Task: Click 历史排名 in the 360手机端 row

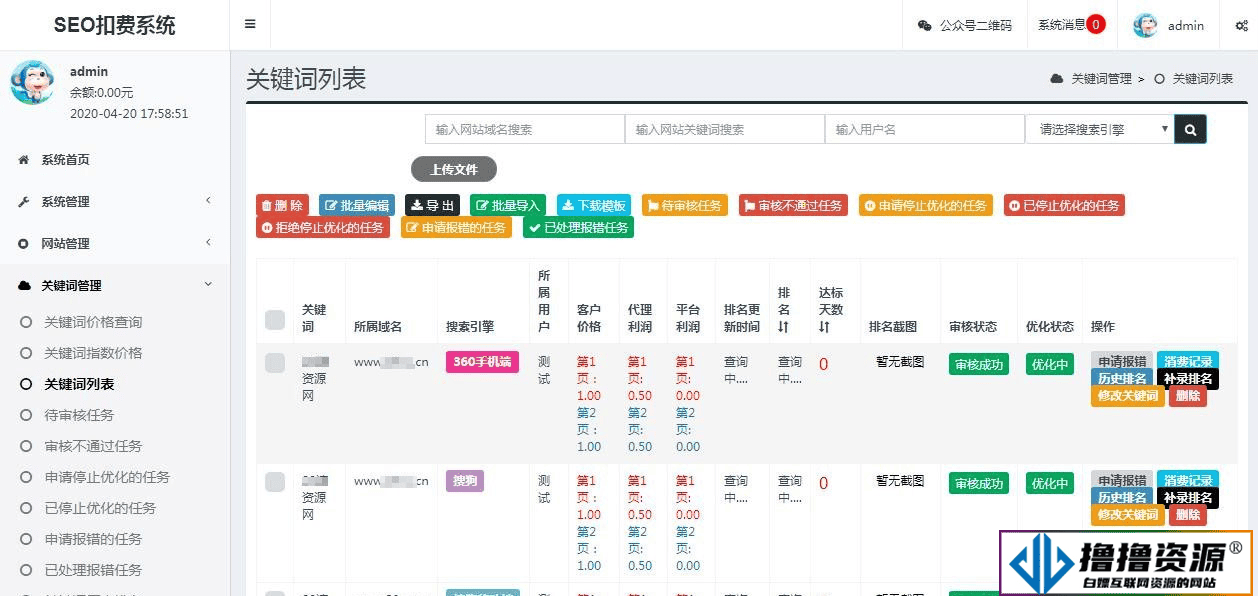Action: (1122, 378)
